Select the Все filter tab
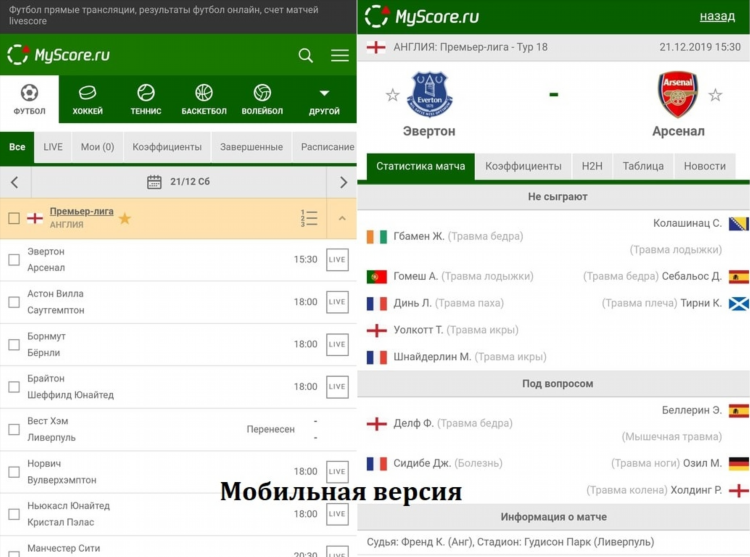Viewport: 750px width, 557px height. click(17, 147)
